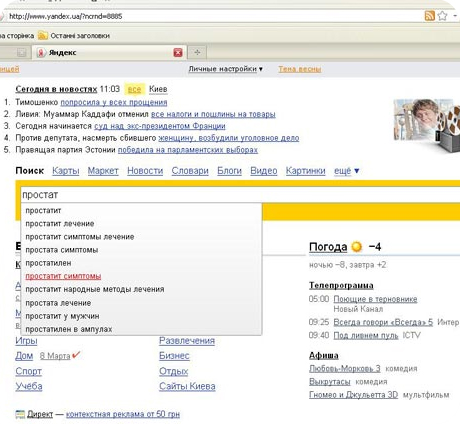460x424 pixels.
Task: Open catalog category Развлечения
Action: tap(187, 341)
